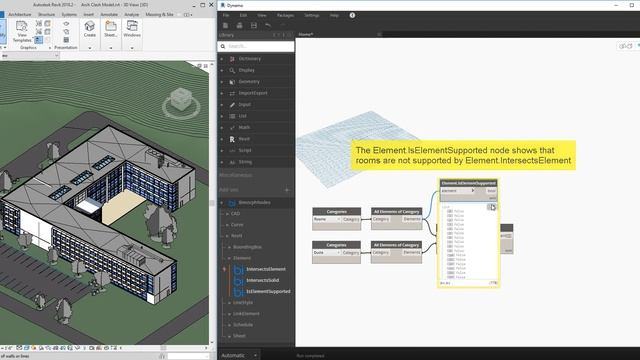Open Dynamo File menu

click(226, 15)
